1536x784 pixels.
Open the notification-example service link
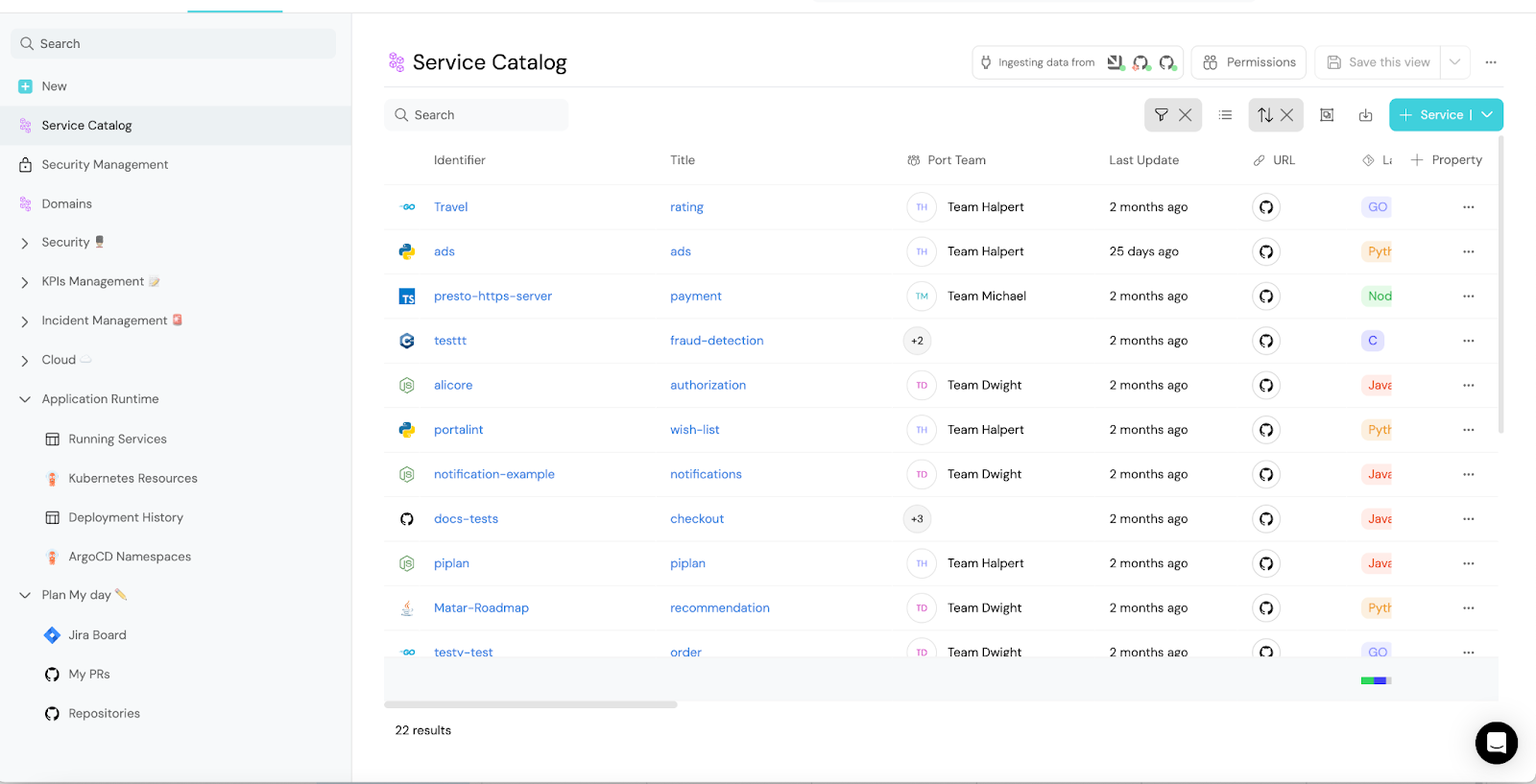[493, 474]
